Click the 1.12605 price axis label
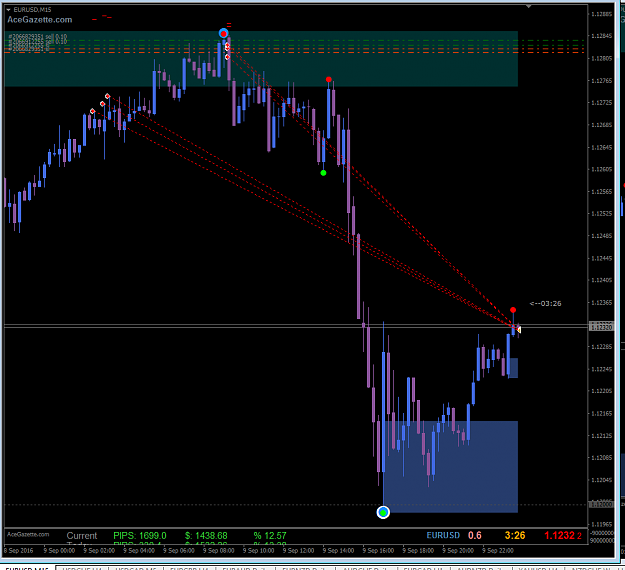 [x=601, y=169]
